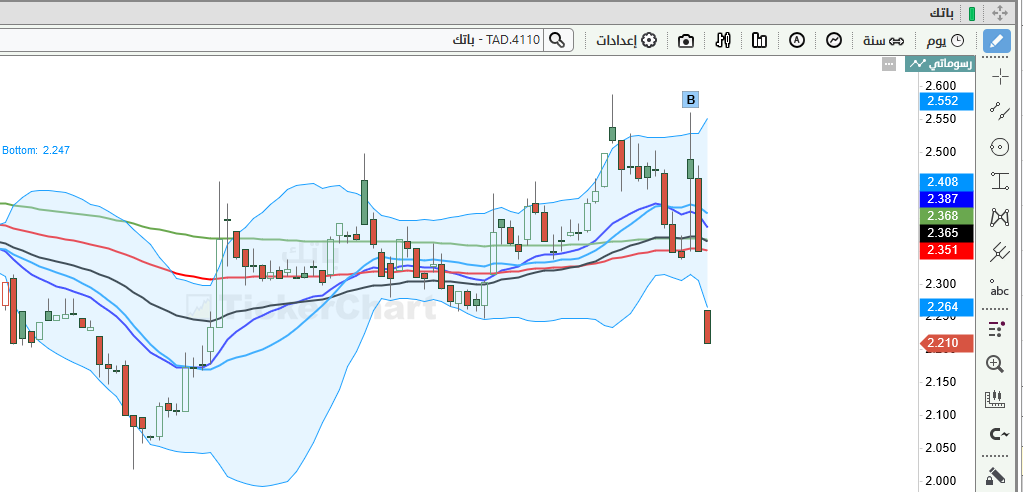Open the يوم interval dropdown
Image resolution: width=1023 pixels, height=492 pixels.
coord(945,41)
